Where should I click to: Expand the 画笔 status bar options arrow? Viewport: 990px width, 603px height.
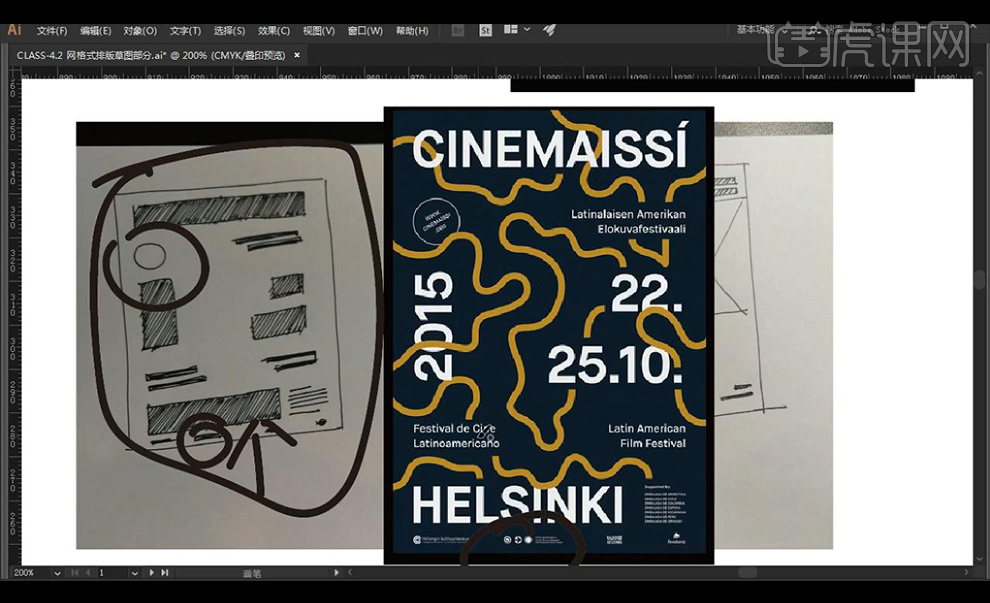[336, 573]
